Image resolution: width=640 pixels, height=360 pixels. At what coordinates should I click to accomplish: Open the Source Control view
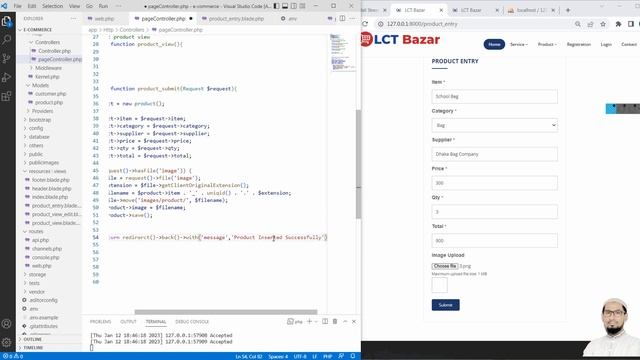pos(7,58)
